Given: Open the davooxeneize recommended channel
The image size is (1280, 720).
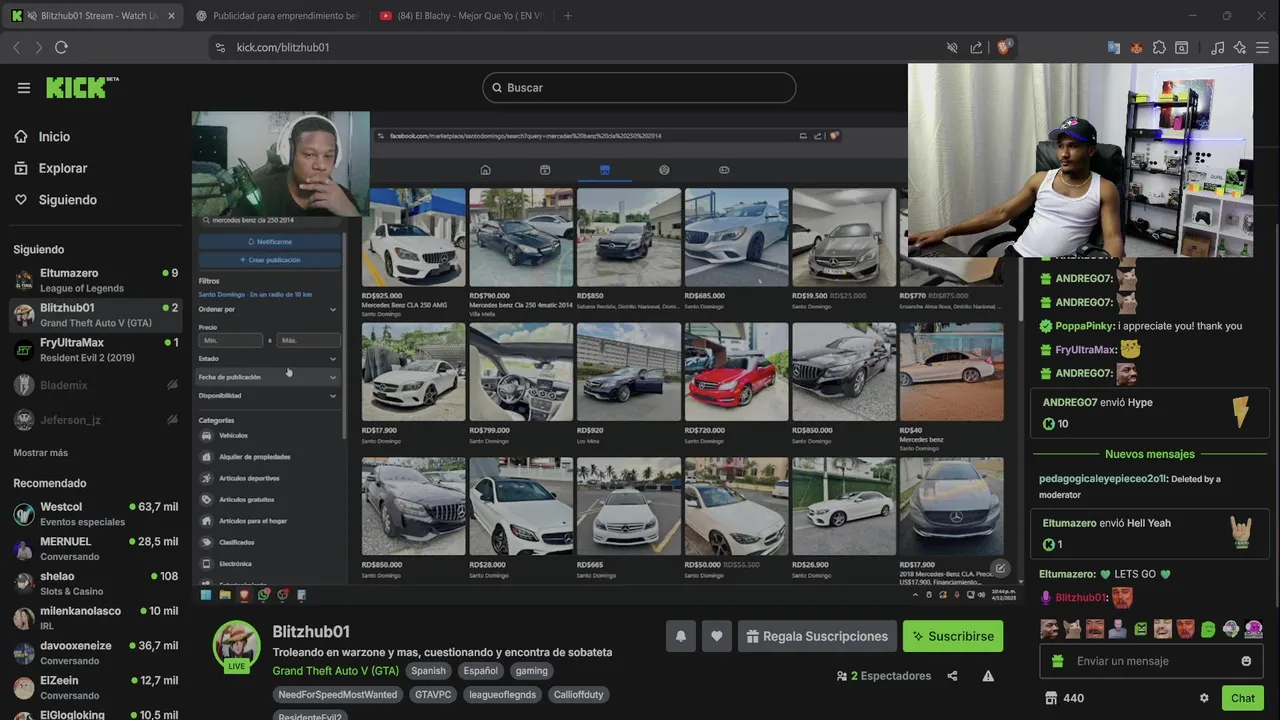Looking at the screenshot, I should point(95,653).
